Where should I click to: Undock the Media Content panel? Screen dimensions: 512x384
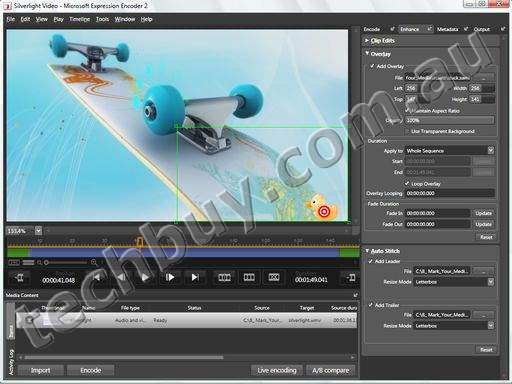[355, 295]
